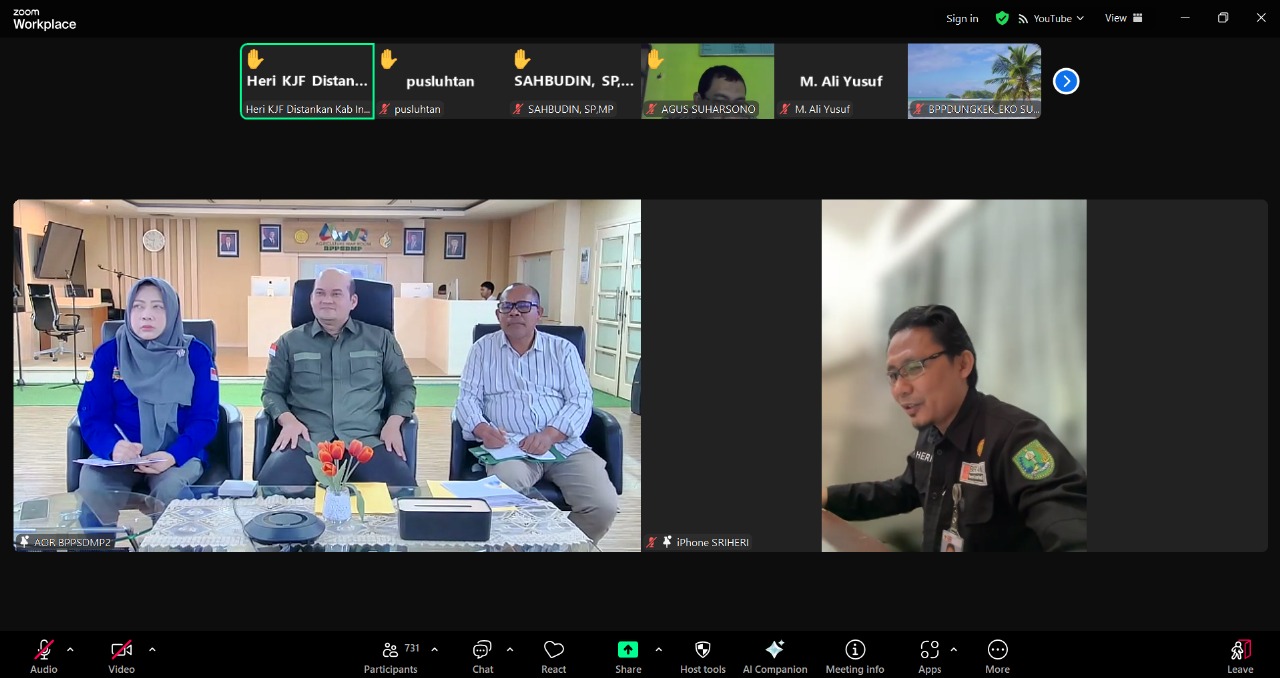Open the Zoom Apps panel
Screen dimensions: 1280x678
tap(929, 655)
